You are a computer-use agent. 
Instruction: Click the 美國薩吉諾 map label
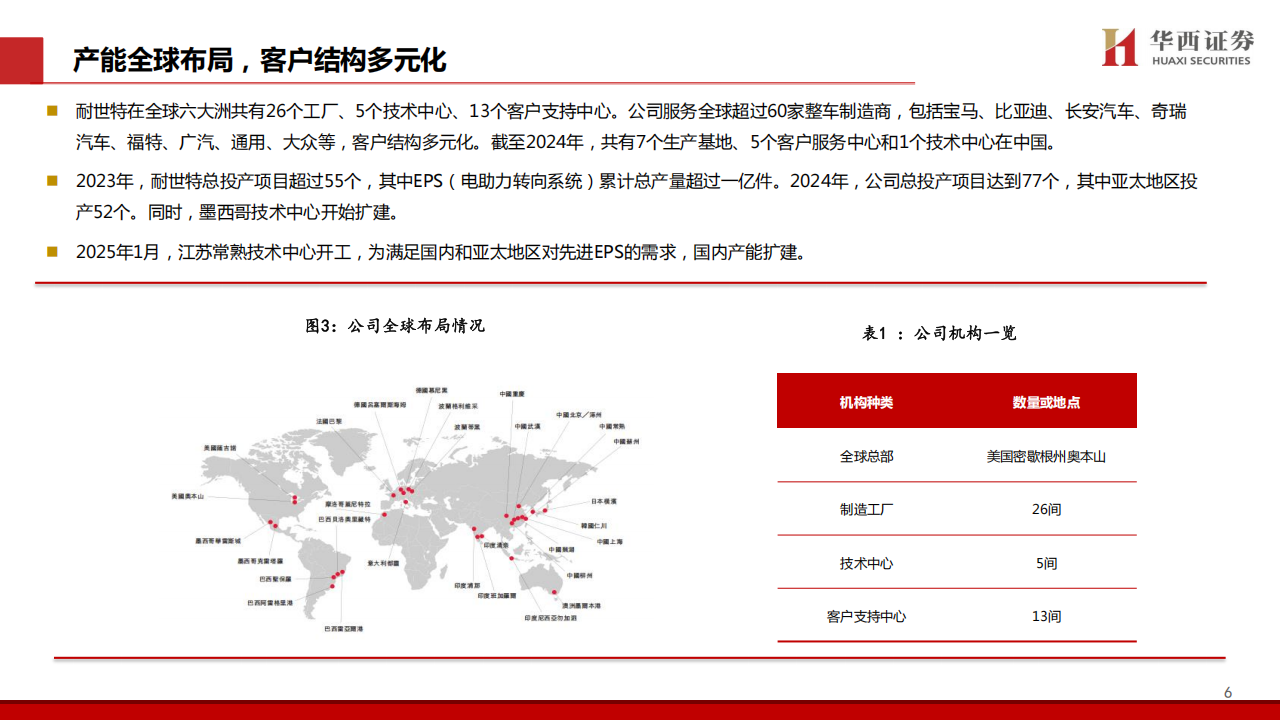(x=220, y=448)
